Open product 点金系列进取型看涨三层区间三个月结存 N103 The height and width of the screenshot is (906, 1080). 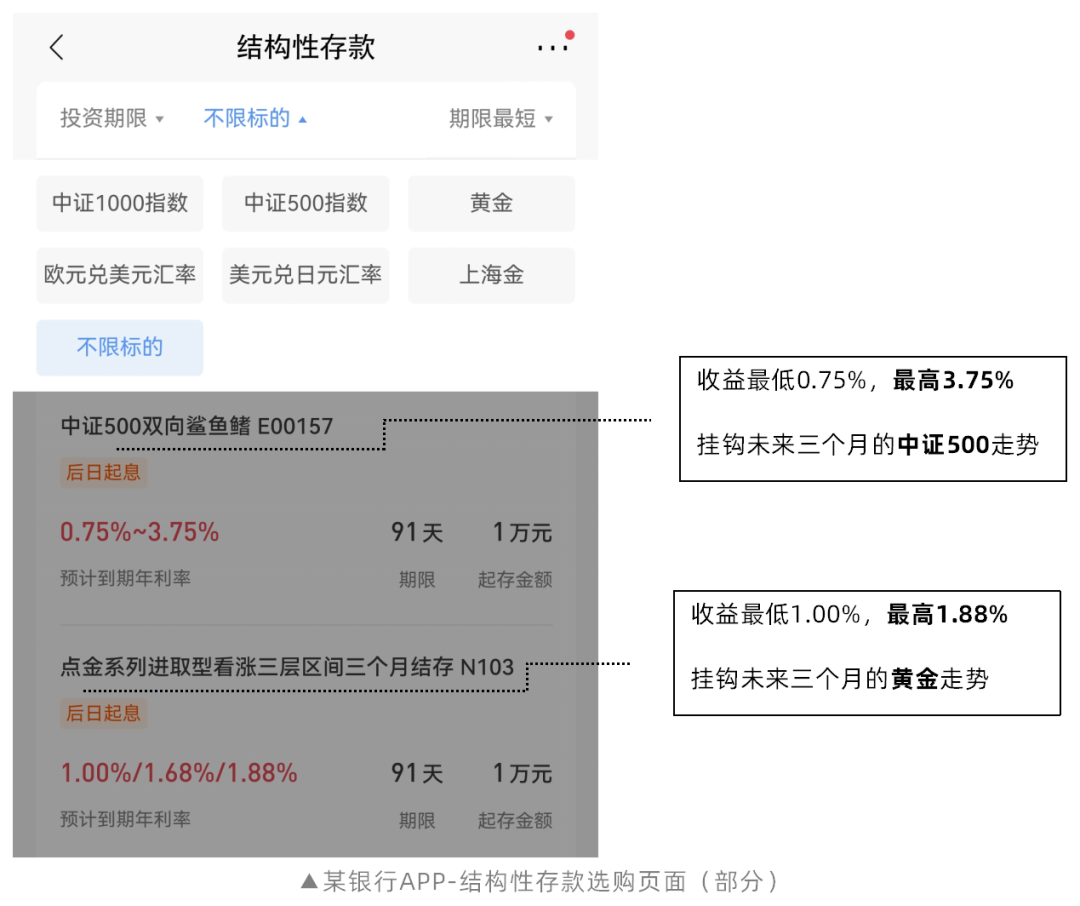pyautogui.click(x=287, y=666)
